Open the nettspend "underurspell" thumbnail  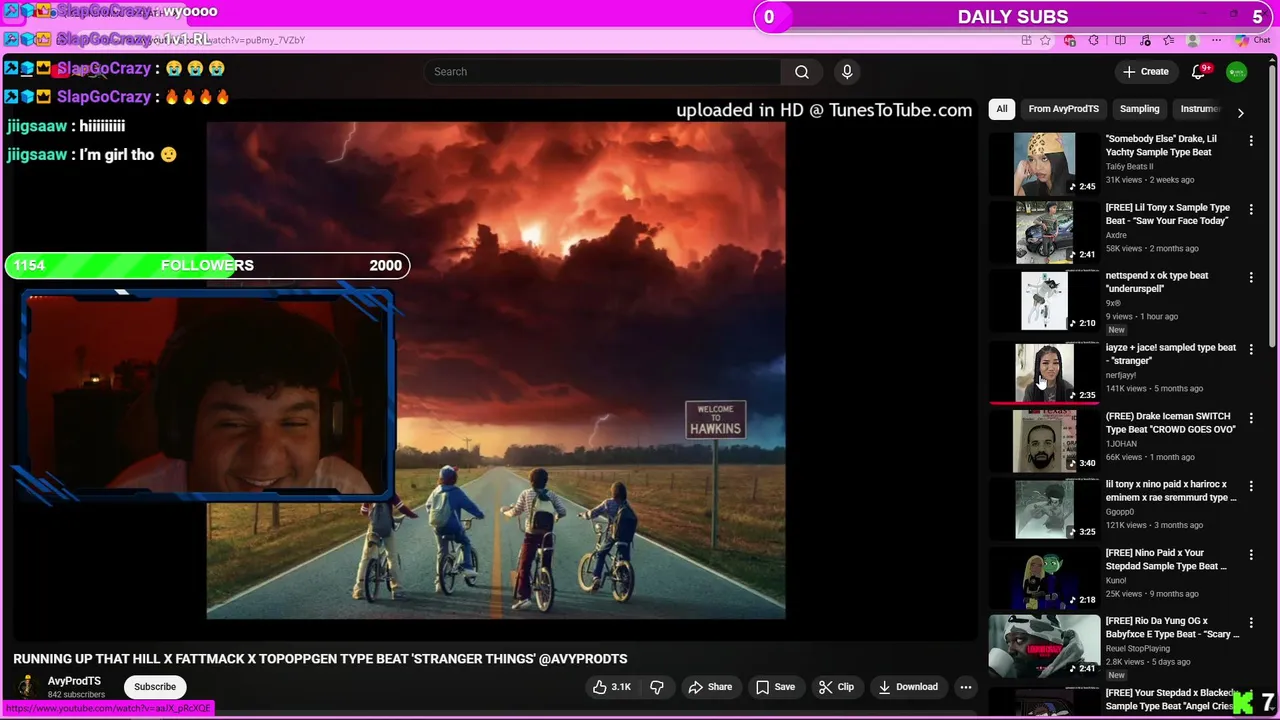point(1044,300)
